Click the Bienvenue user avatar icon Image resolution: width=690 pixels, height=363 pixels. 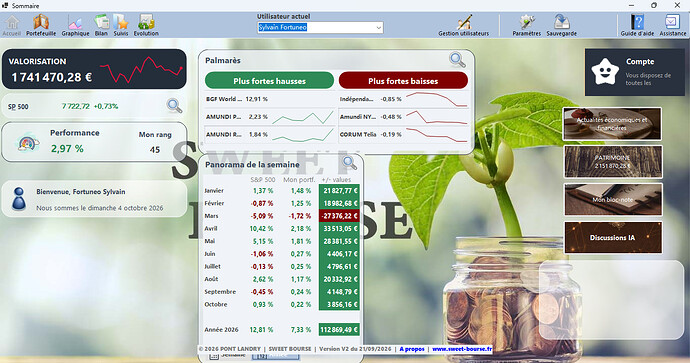coord(19,199)
